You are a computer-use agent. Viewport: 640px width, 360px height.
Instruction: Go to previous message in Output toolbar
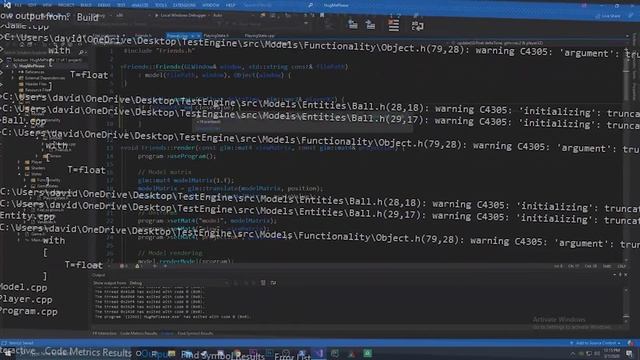click(353, 25)
